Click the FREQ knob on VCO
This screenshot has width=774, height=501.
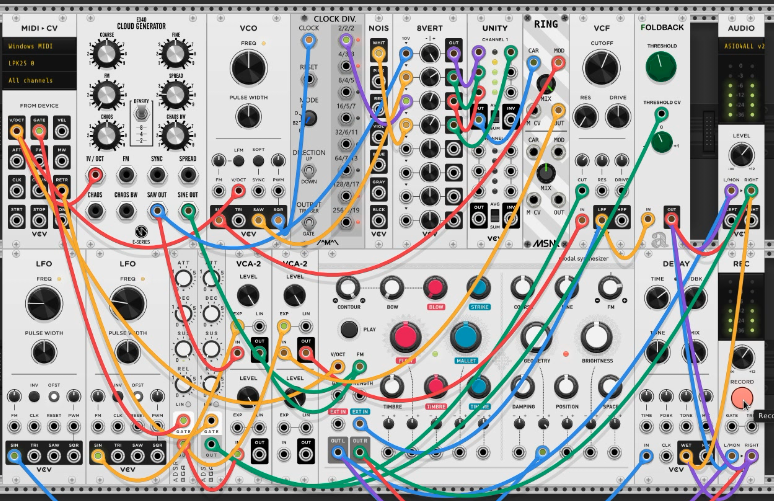(248, 68)
